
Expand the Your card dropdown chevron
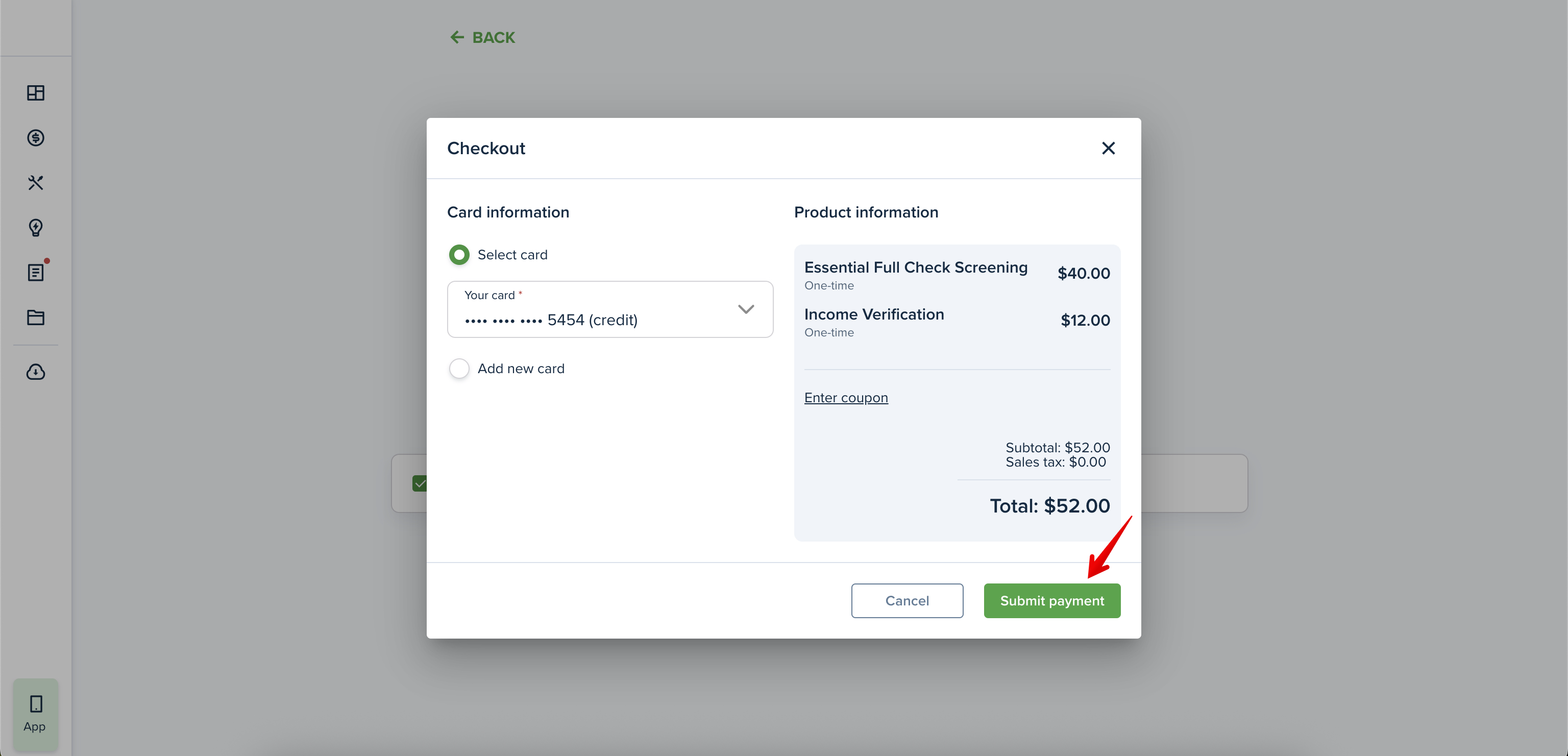click(x=746, y=309)
